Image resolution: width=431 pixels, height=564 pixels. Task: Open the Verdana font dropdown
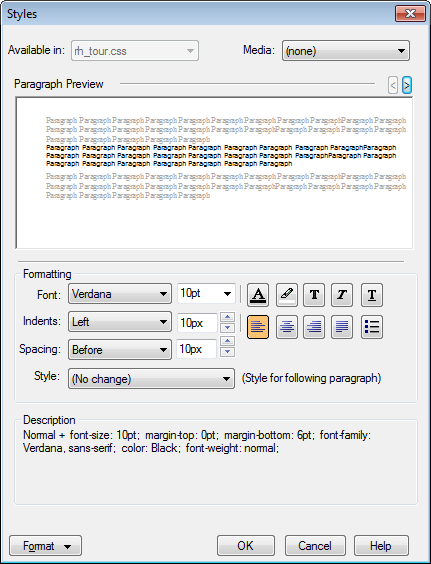coord(120,294)
